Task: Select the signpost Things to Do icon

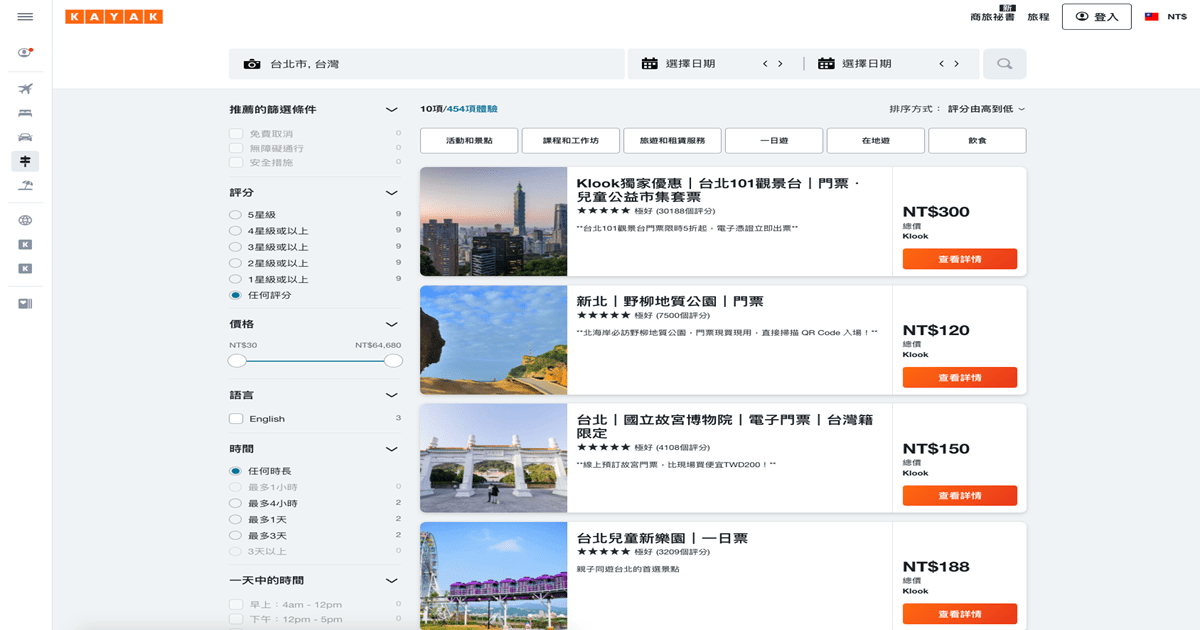Action: [x=25, y=161]
